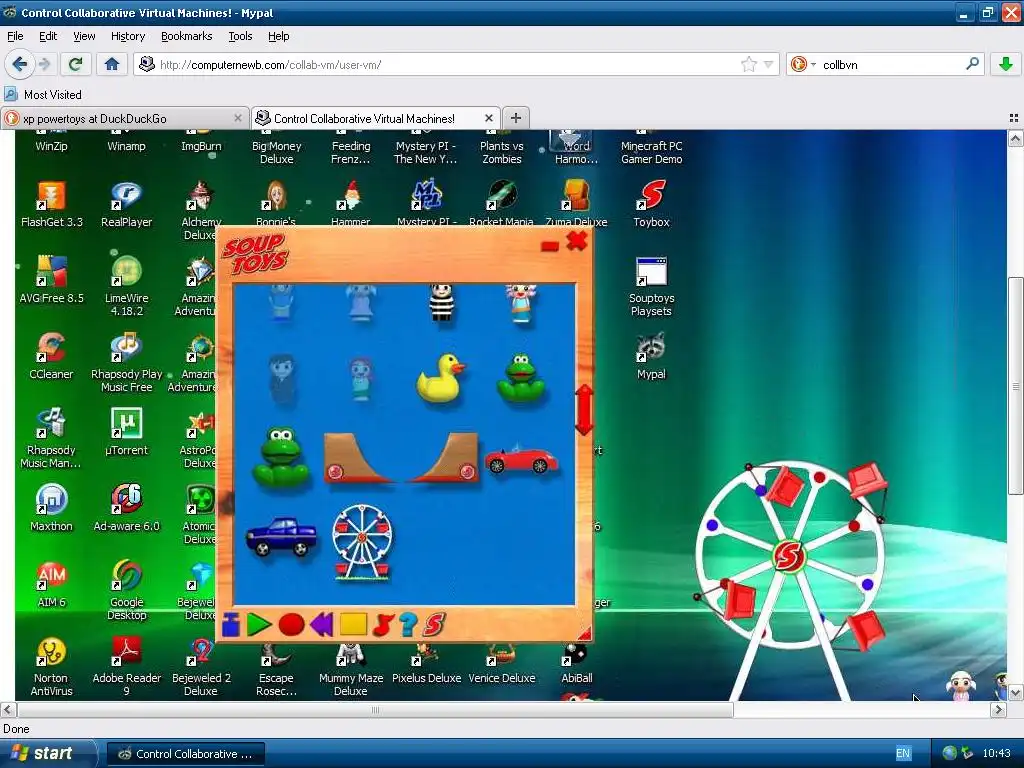Click the search magnifier button
Image resolution: width=1024 pixels, height=768 pixels.
pos(972,64)
